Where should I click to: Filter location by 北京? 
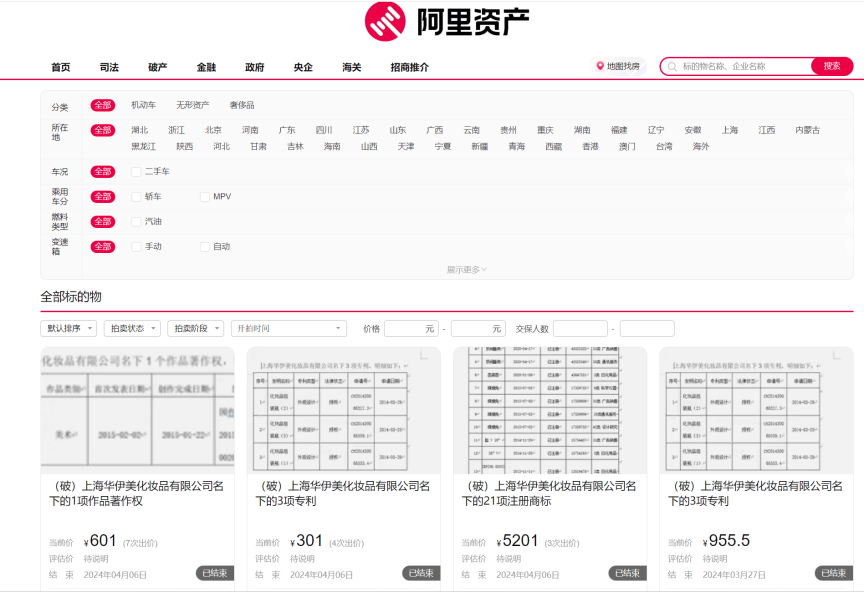pyautogui.click(x=213, y=131)
